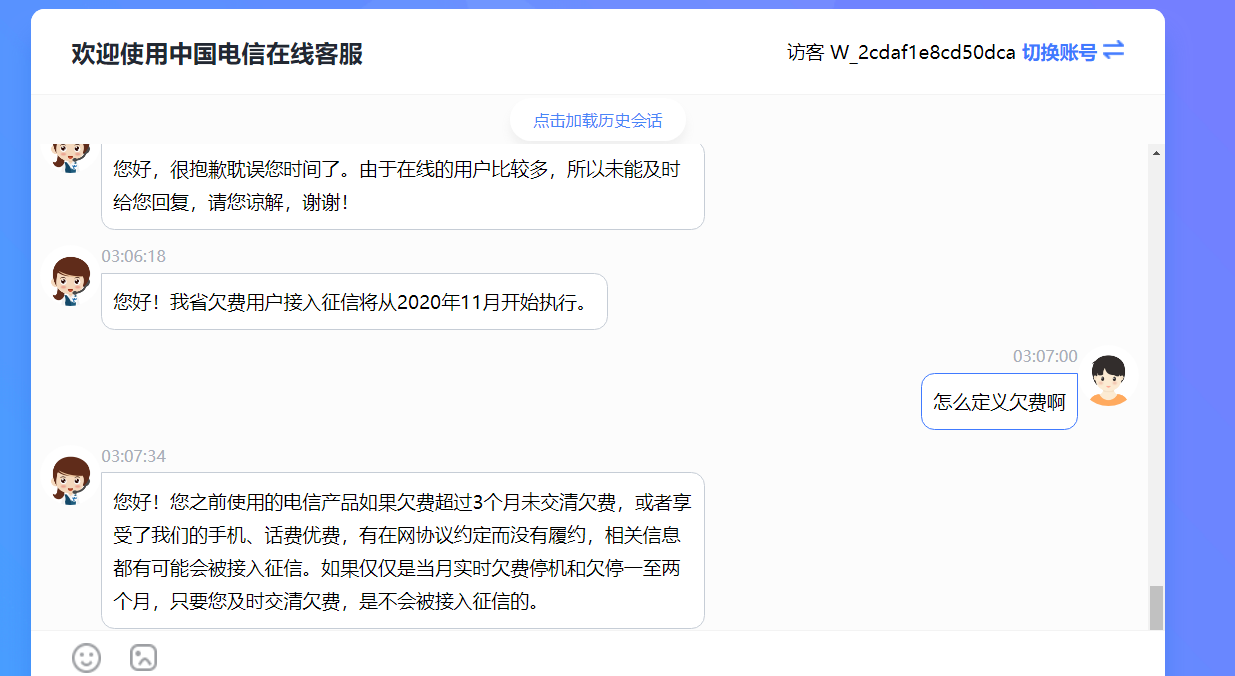
Task: Select the visitor ID W_2cdaf1e8cd50dca
Action: [x=925, y=52]
